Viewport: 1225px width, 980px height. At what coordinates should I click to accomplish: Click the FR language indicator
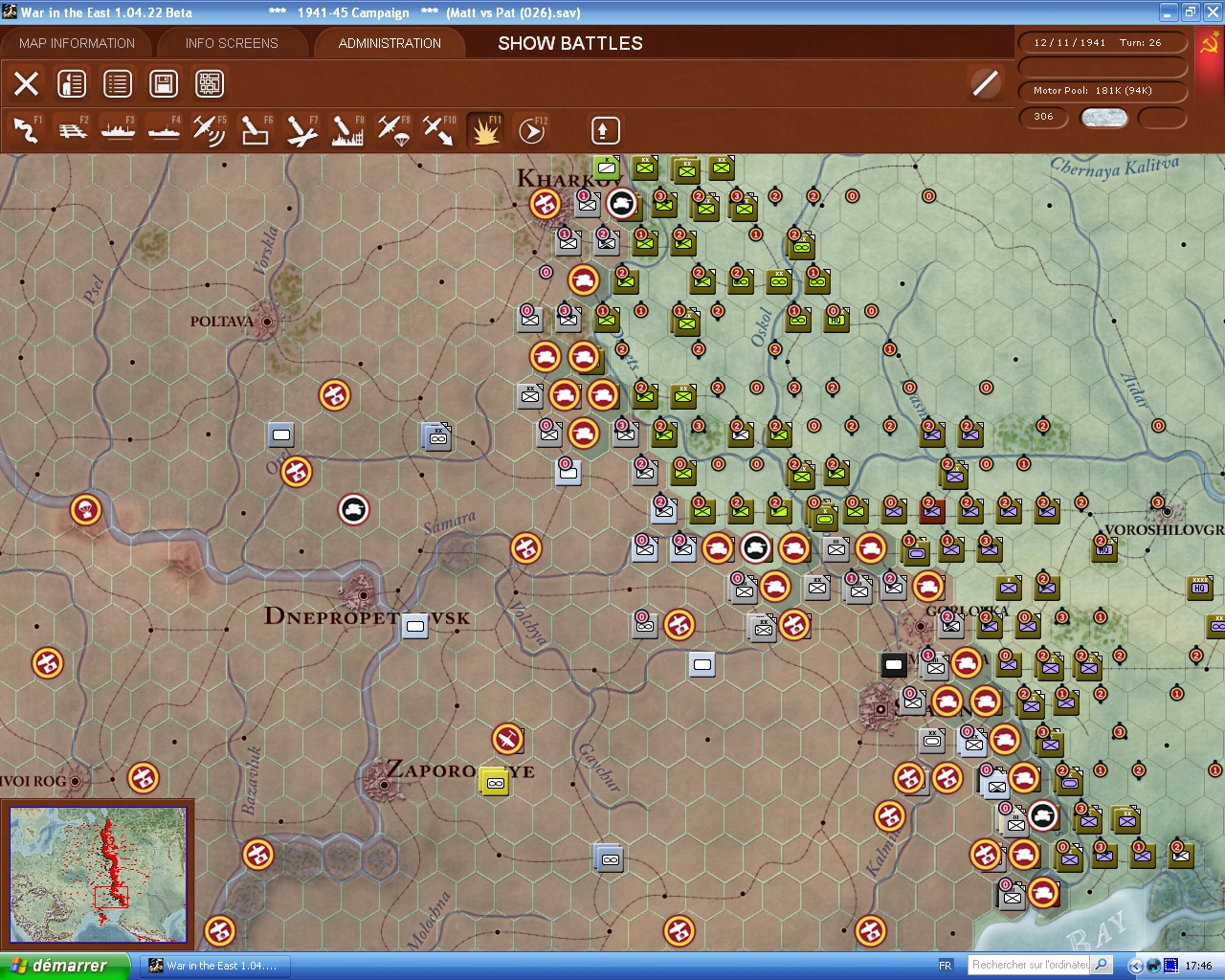pyautogui.click(x=946, y=966)
